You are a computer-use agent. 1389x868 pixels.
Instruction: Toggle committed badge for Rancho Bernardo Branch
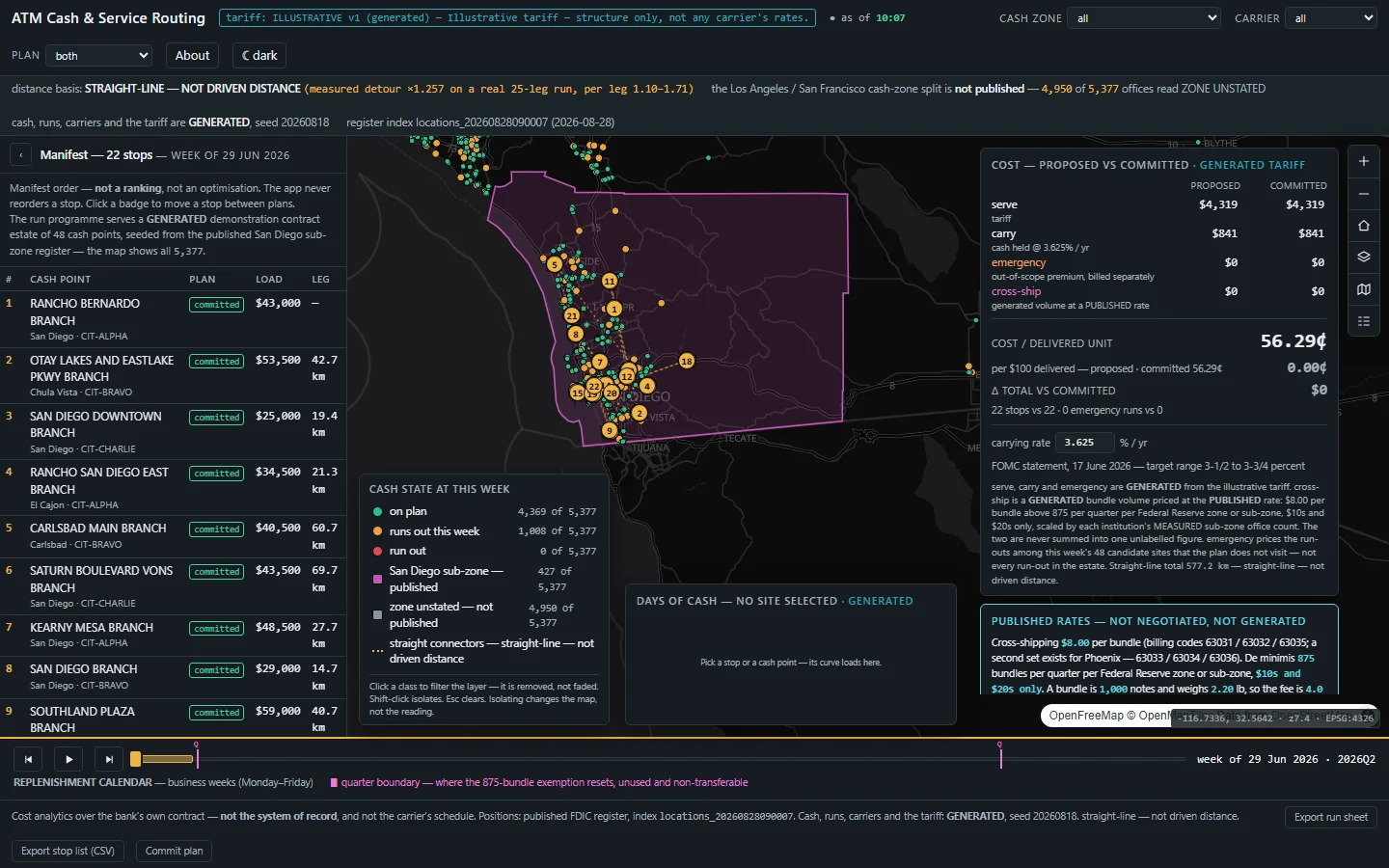pos(217,305)
